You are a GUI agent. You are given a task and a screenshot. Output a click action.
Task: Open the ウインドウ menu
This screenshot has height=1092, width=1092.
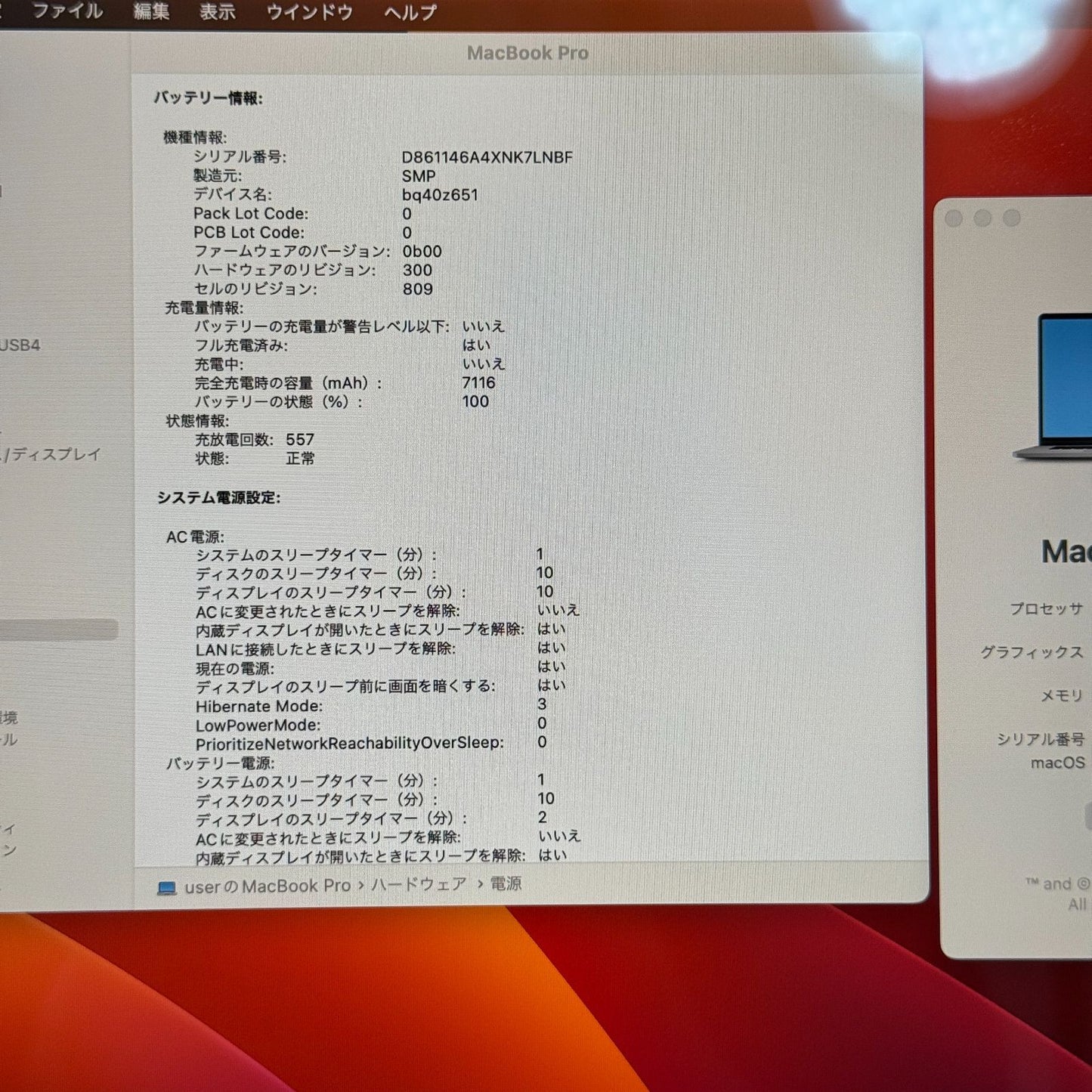pos(309,12)
